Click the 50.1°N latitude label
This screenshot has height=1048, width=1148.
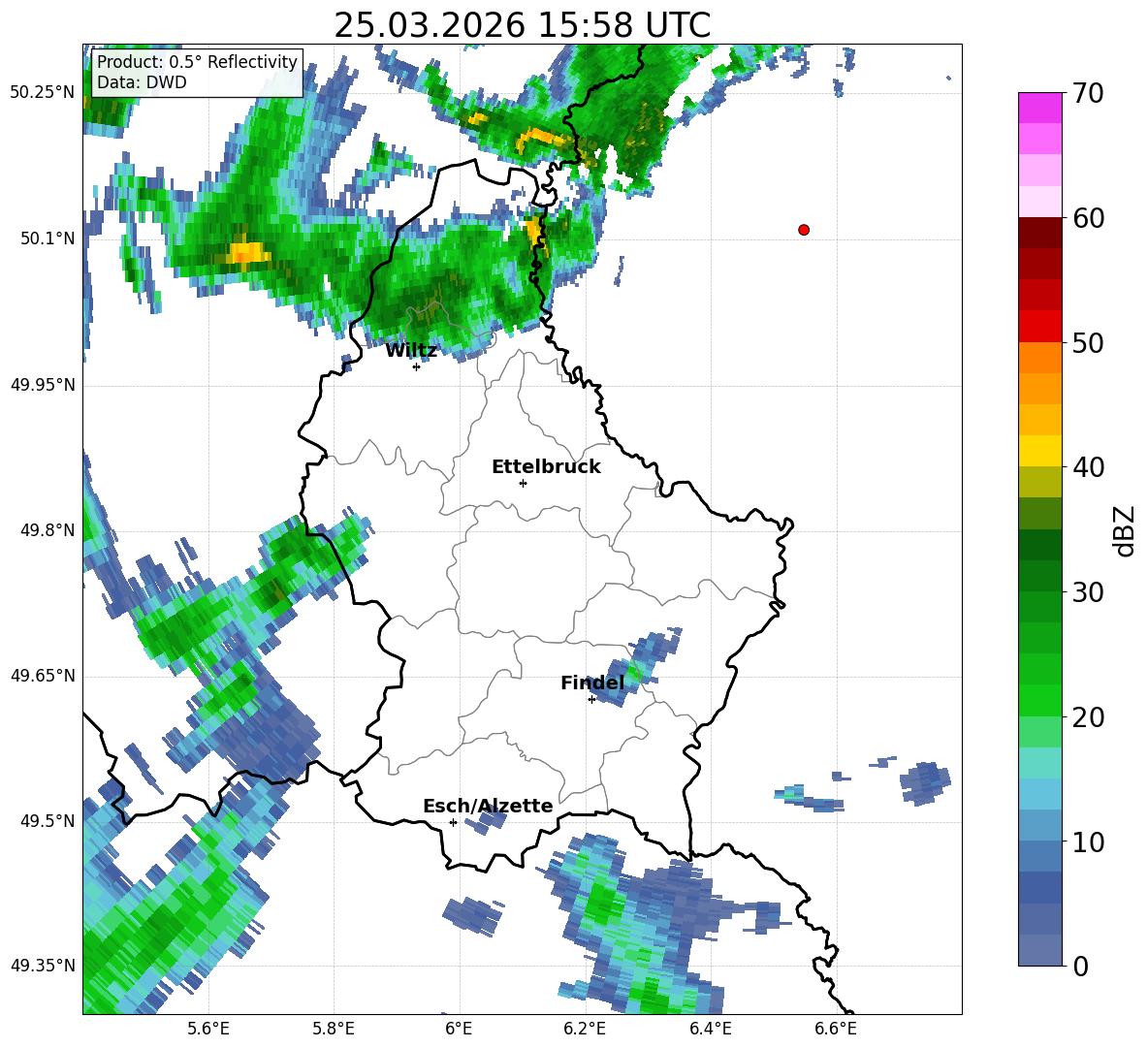48,238
